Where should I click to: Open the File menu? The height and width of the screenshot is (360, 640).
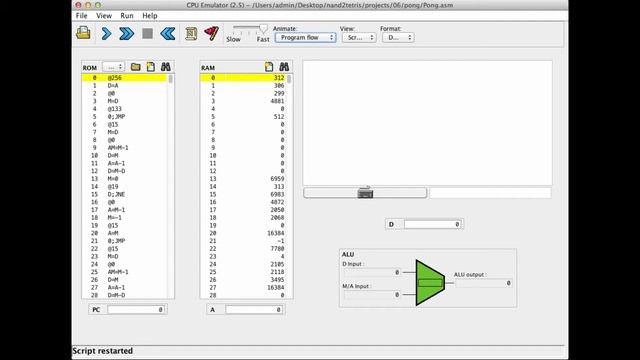81,16
